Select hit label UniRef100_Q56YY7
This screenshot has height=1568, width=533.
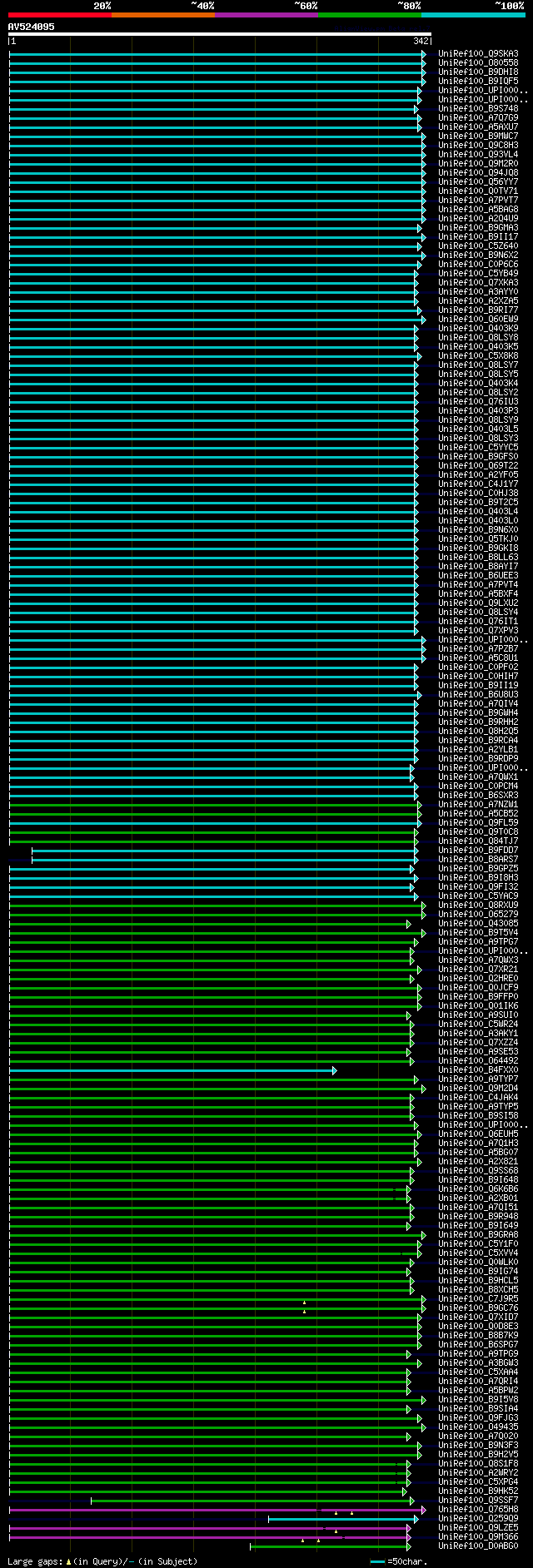click(x=478, y=182)
